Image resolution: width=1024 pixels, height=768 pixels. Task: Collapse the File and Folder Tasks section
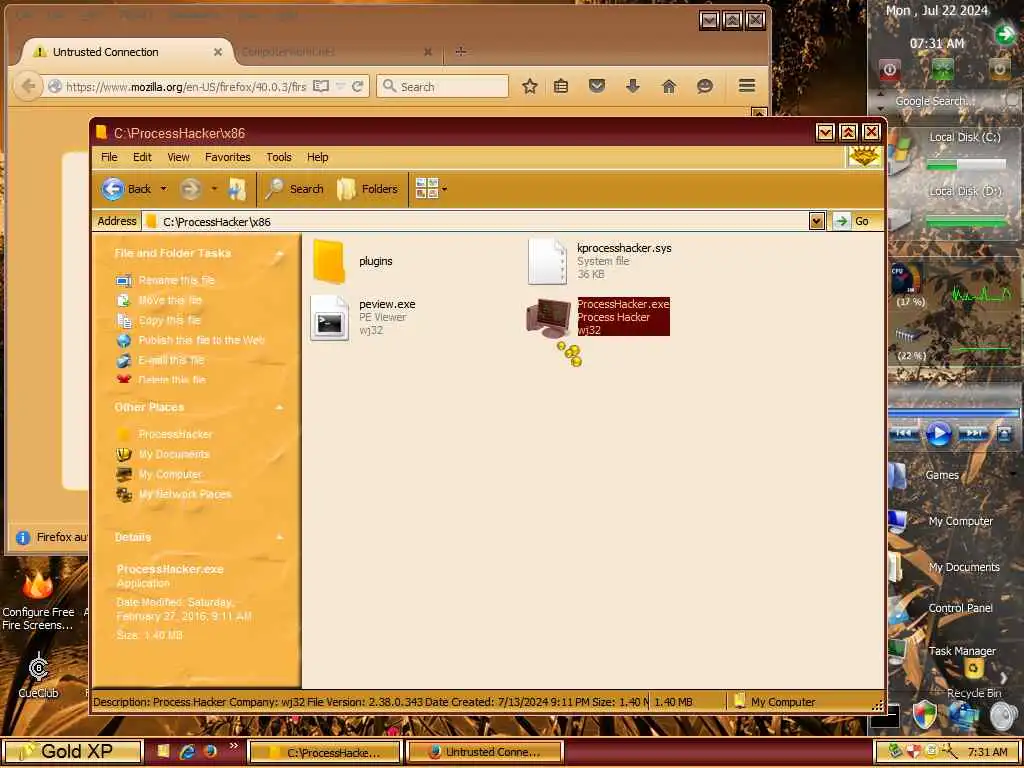280,253
